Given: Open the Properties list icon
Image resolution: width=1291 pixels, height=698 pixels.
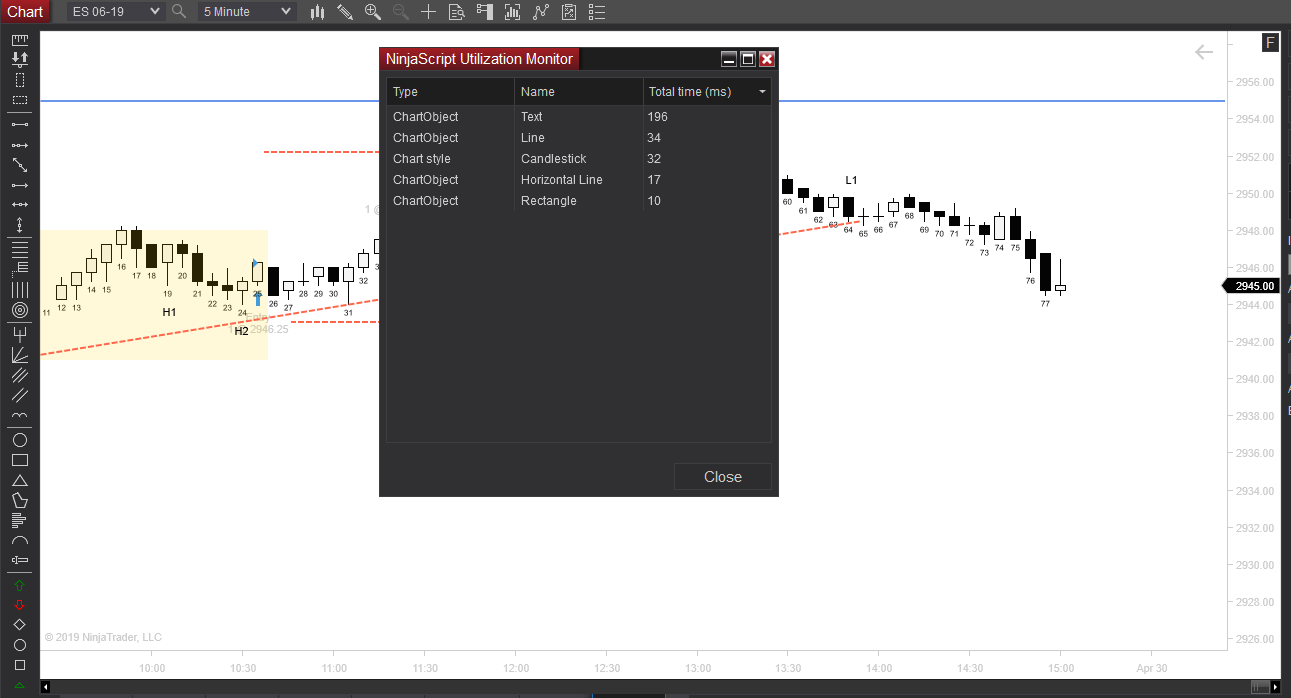Looking at the screenshot, I should (597, 12).
